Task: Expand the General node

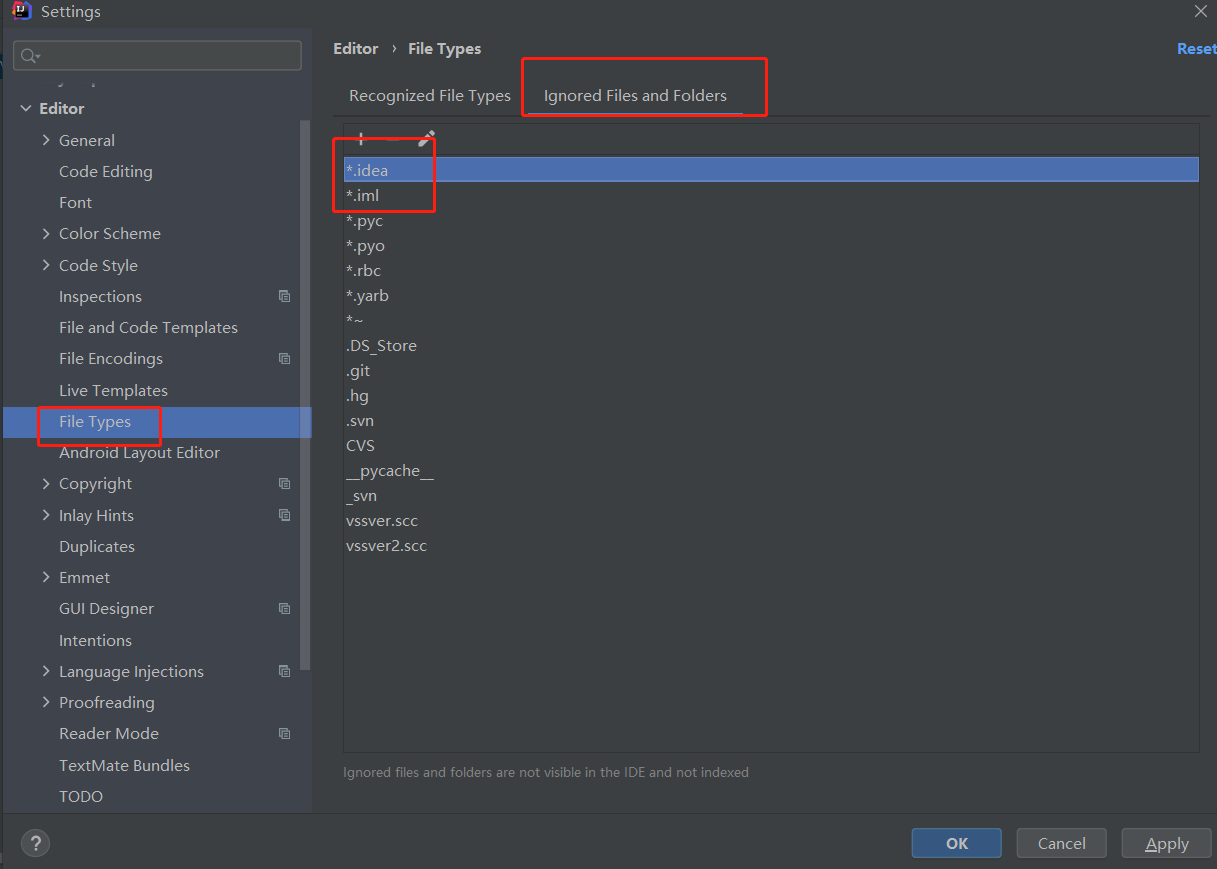Action: tap(46, 140)
